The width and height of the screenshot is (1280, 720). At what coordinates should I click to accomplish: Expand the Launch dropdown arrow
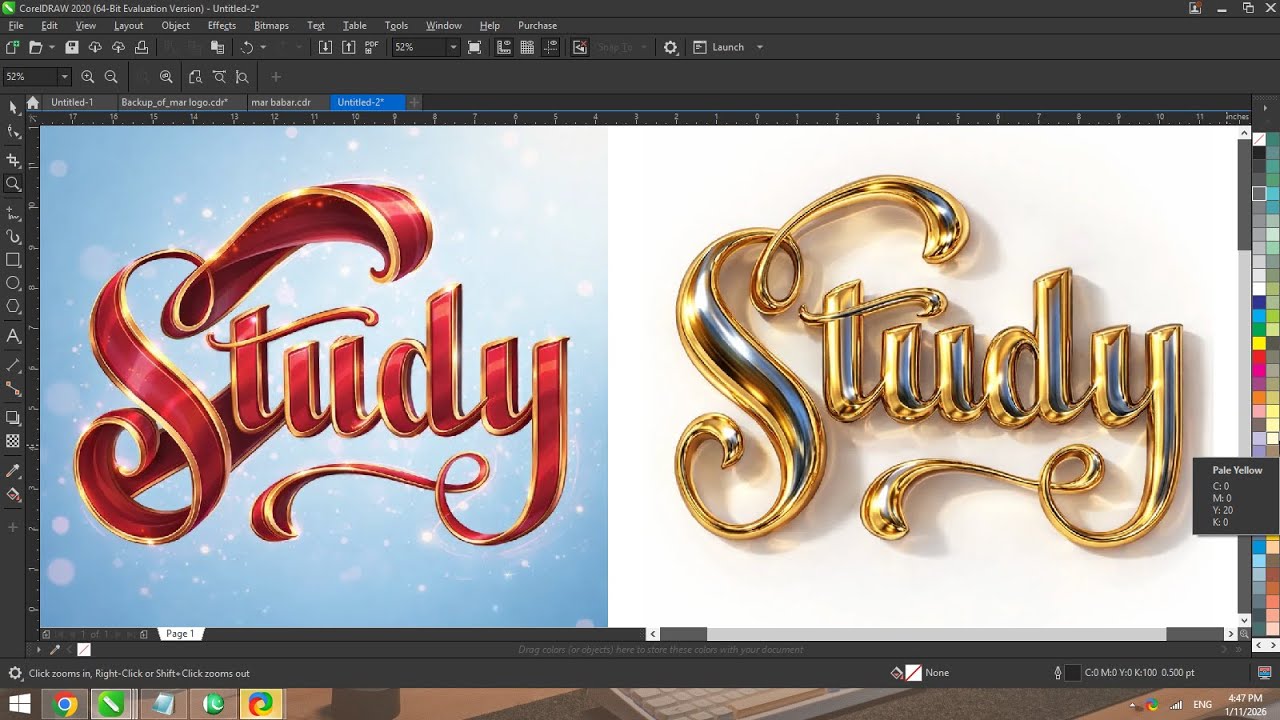(x=759, y=47)
